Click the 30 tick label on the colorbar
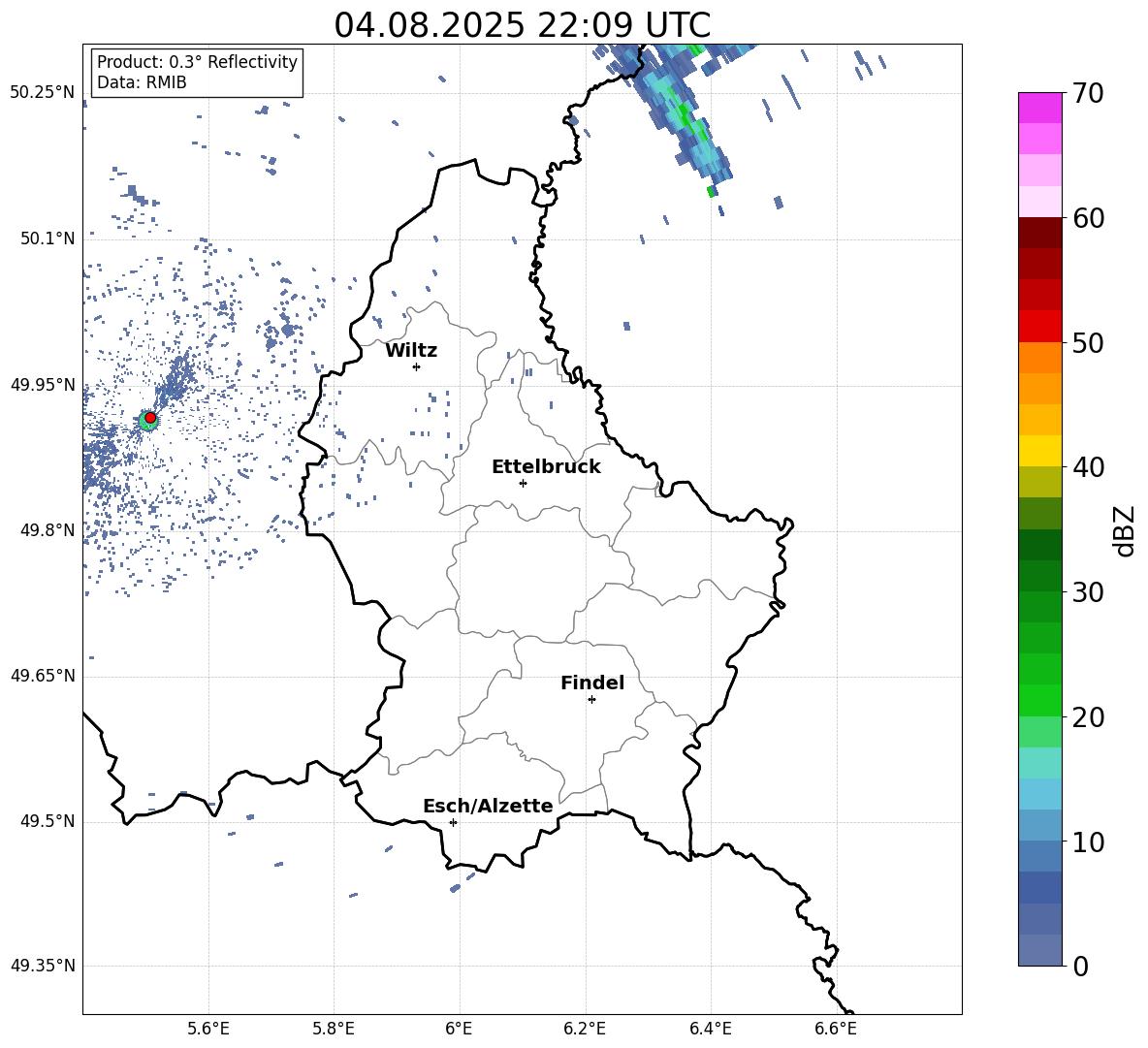The height and width of the screenshot is (1048, 1148). point(1088,592)
